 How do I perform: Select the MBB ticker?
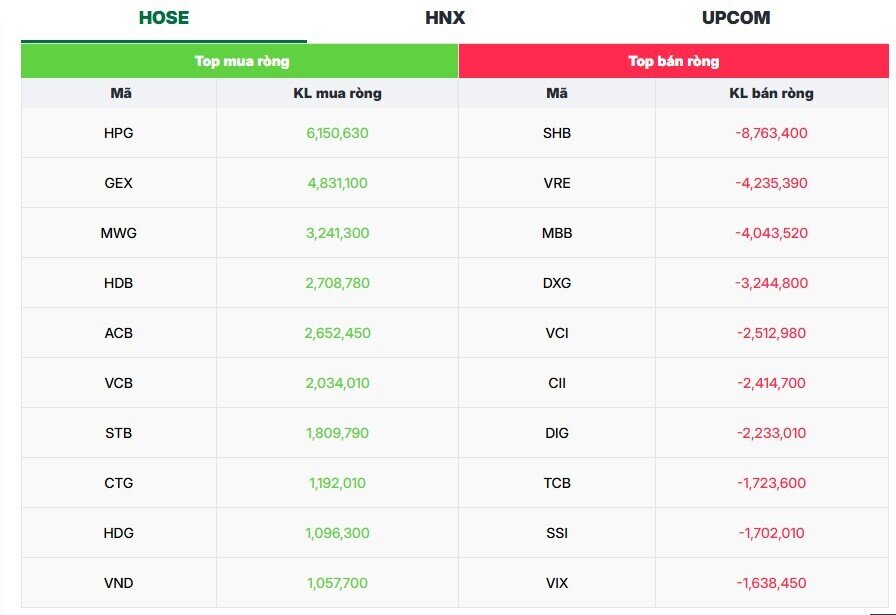pyautogui.click(x=557, y=233)
